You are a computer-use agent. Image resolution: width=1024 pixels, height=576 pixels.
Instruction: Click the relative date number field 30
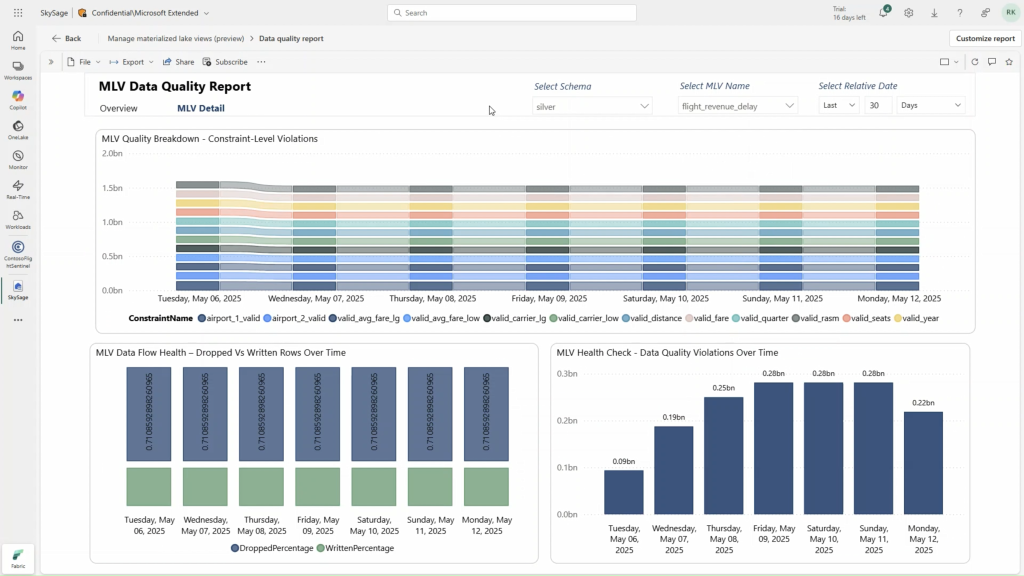(x=878, y=105)
